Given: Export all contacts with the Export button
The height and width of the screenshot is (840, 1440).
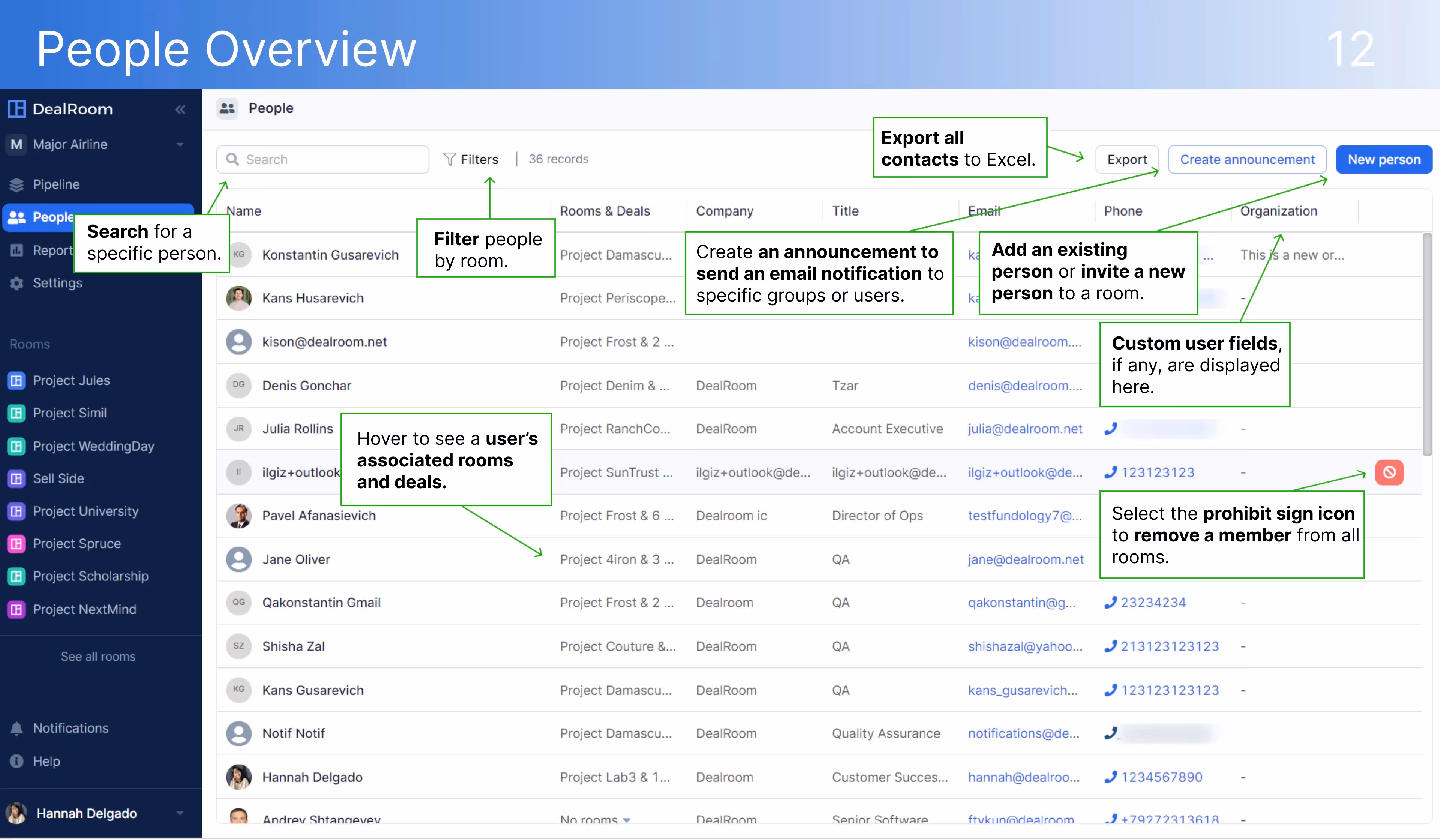Looking at the screenshot, I should 1127,159.
